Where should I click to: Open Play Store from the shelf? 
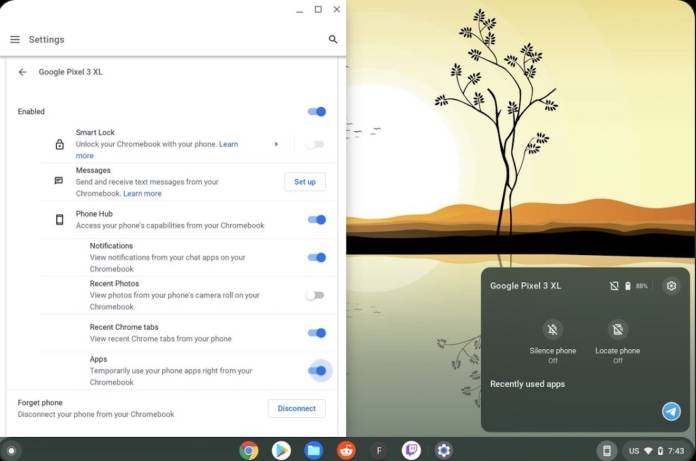click(281, 451)
